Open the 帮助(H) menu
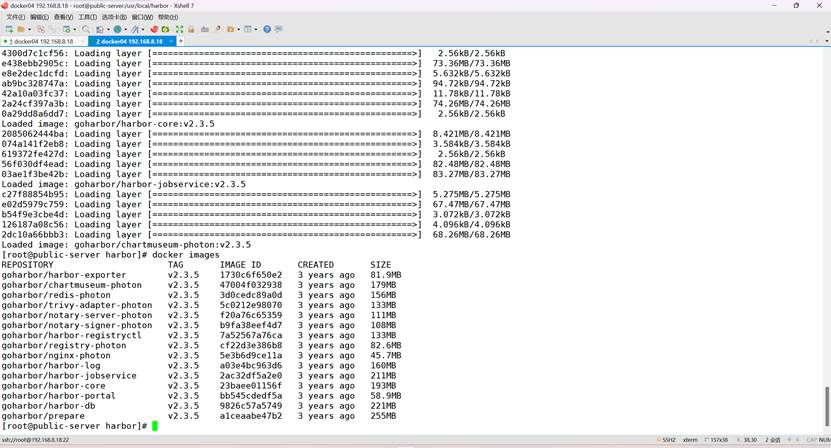This screenshot has height=448, width=831. pos(167,17)
